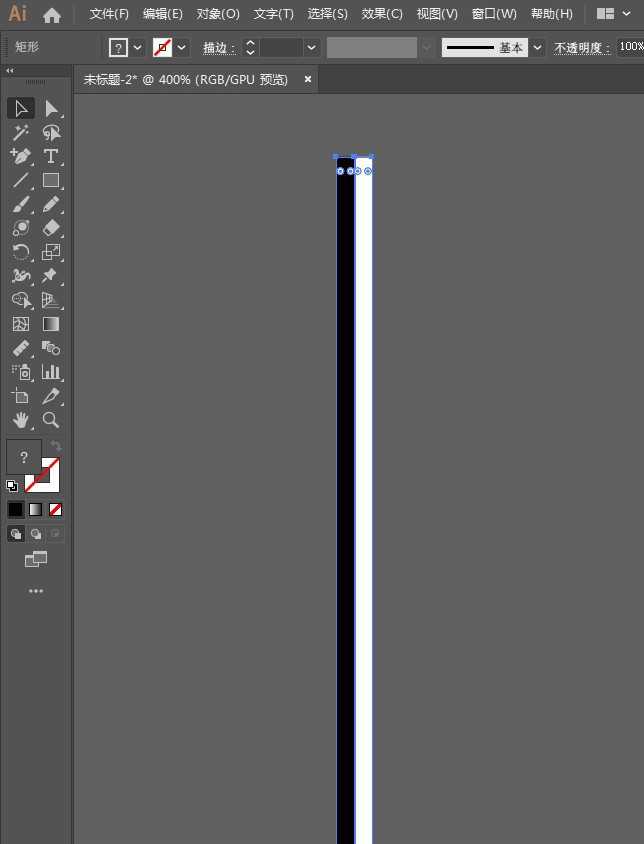The height and width of the screenshot is (844, 644).
Task: Go to Home screen icon
Action: point(52,15)
